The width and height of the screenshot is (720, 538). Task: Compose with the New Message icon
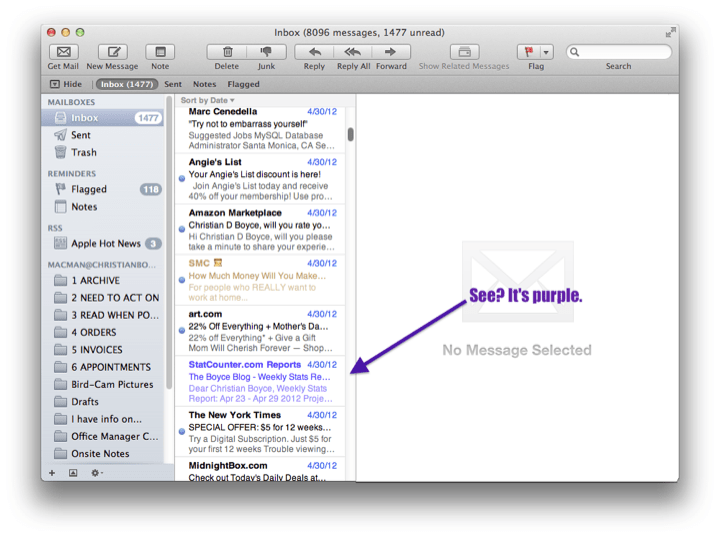click(113, 52)
